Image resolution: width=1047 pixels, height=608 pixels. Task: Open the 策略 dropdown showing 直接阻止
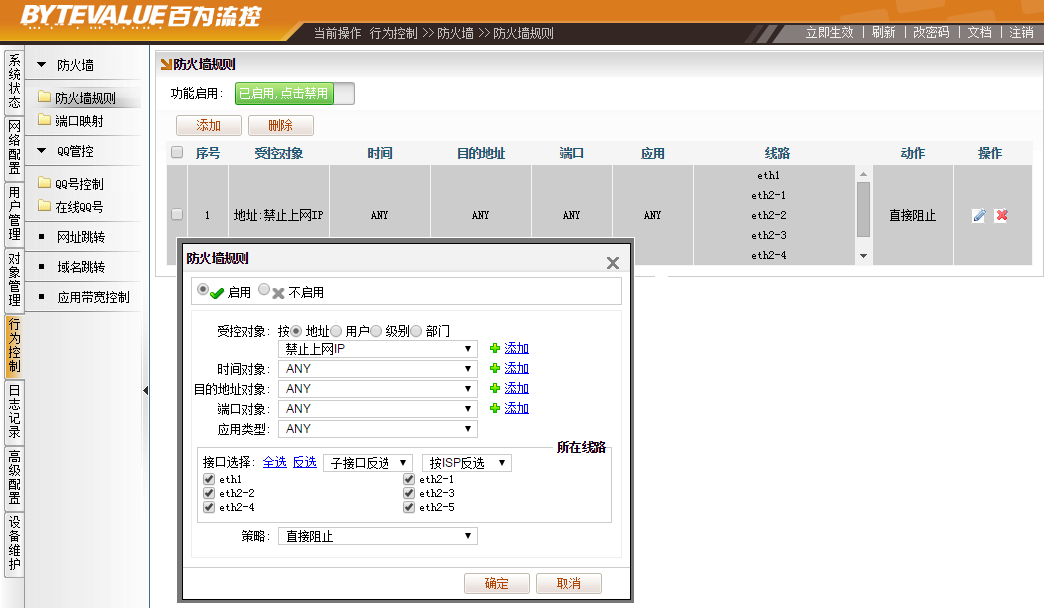pos(377,536)
